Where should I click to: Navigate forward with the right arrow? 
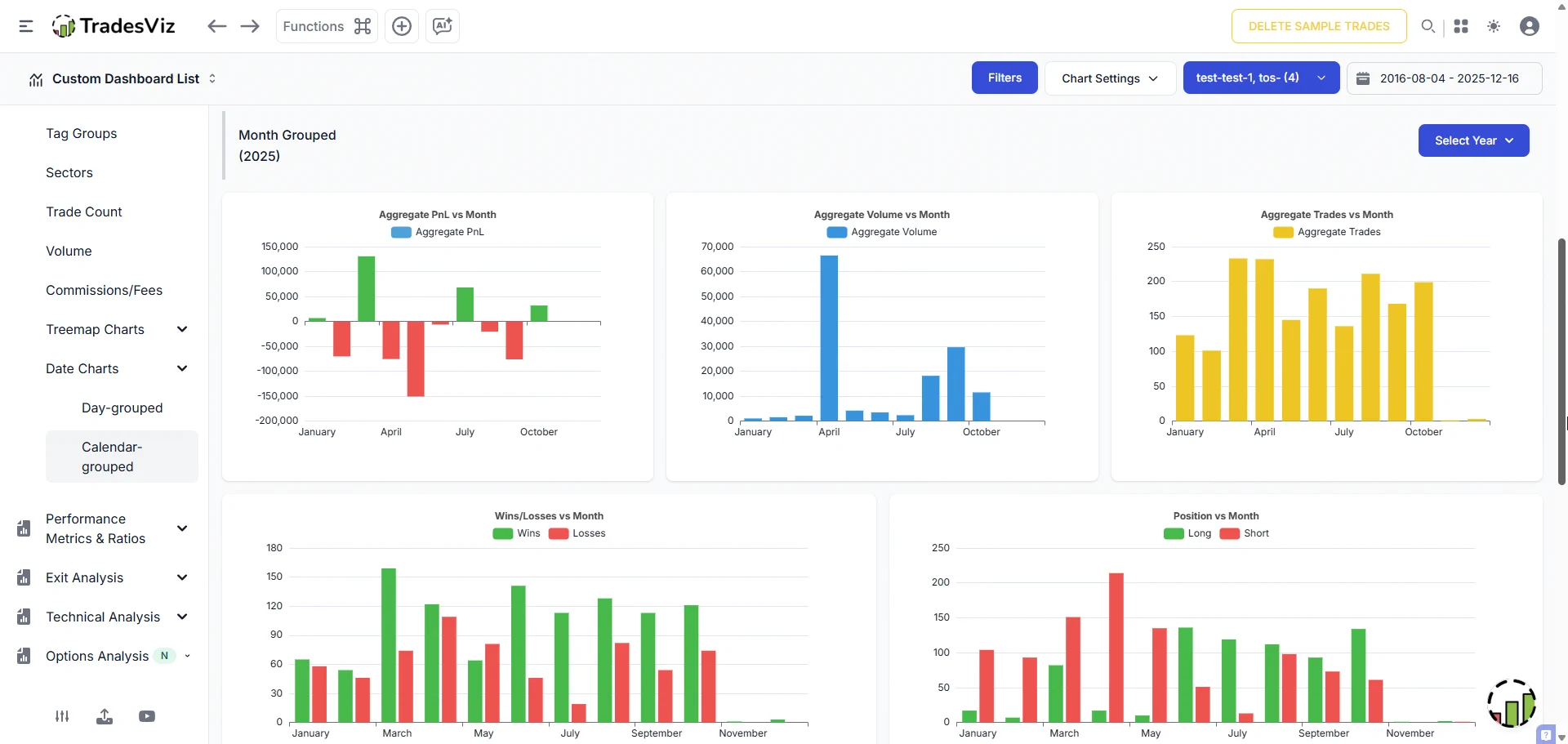pos(250,26)
